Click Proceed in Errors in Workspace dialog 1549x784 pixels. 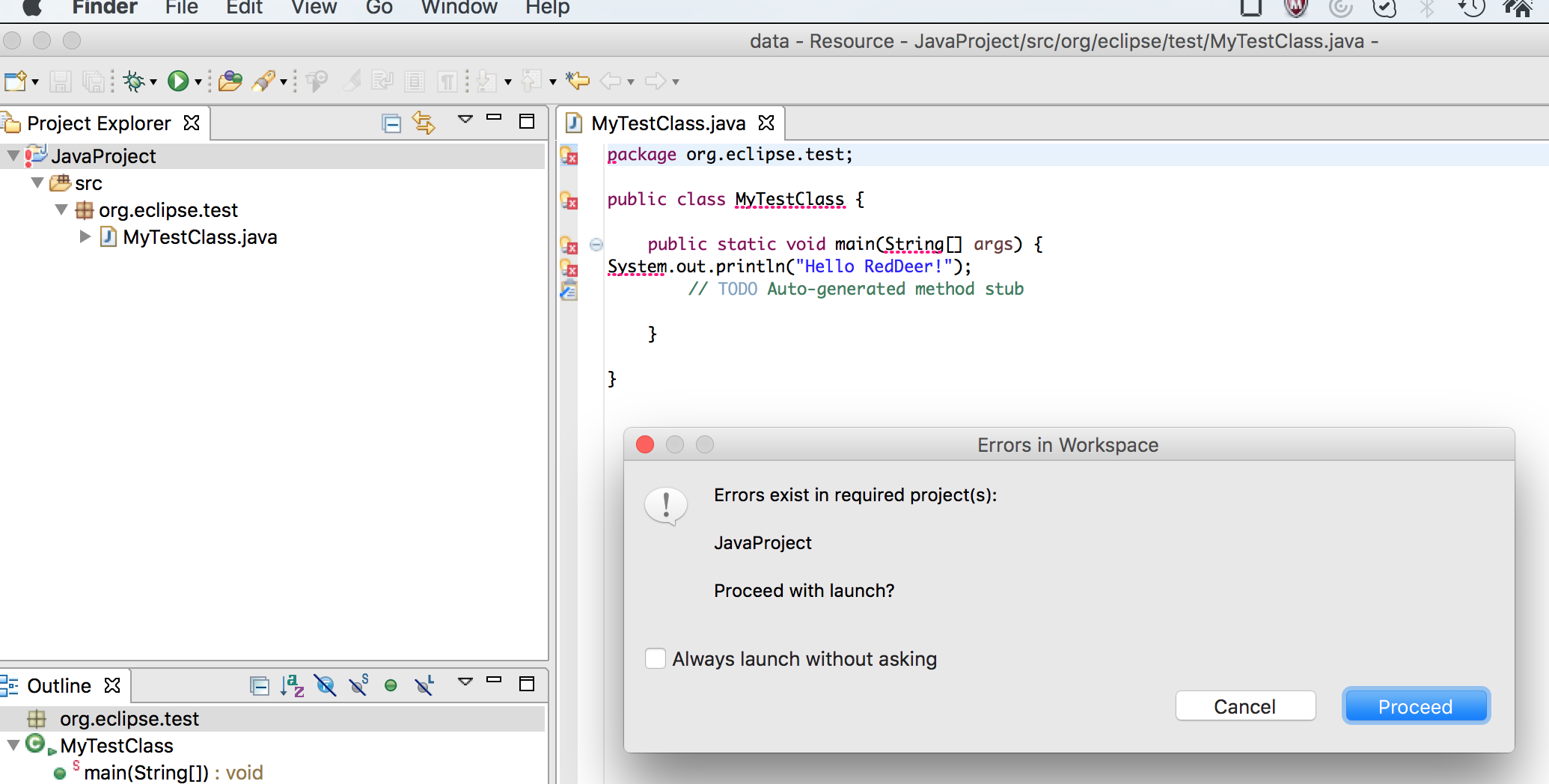[1416, 706]
